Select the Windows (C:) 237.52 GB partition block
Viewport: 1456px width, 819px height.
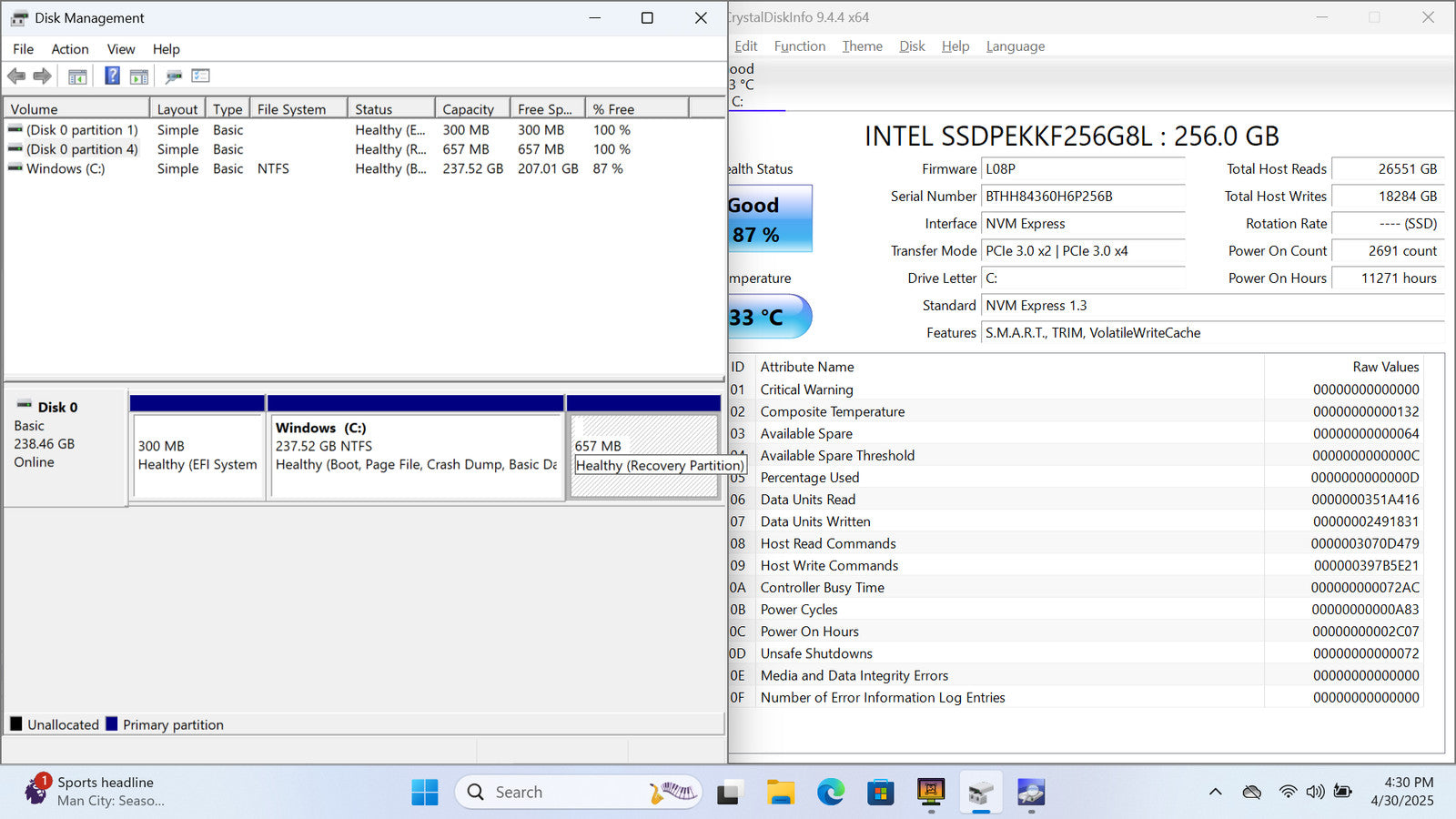417,456
